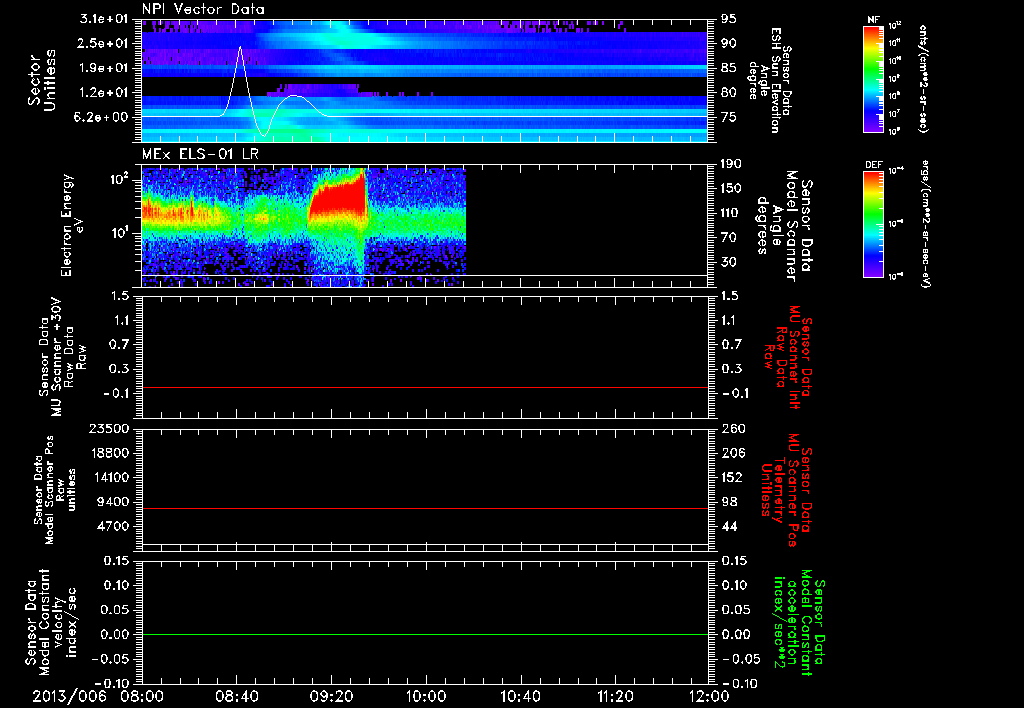
Task: Click the '1.9e+01' sector tick label
Action: pyautogui.click(x=103, y=68)
